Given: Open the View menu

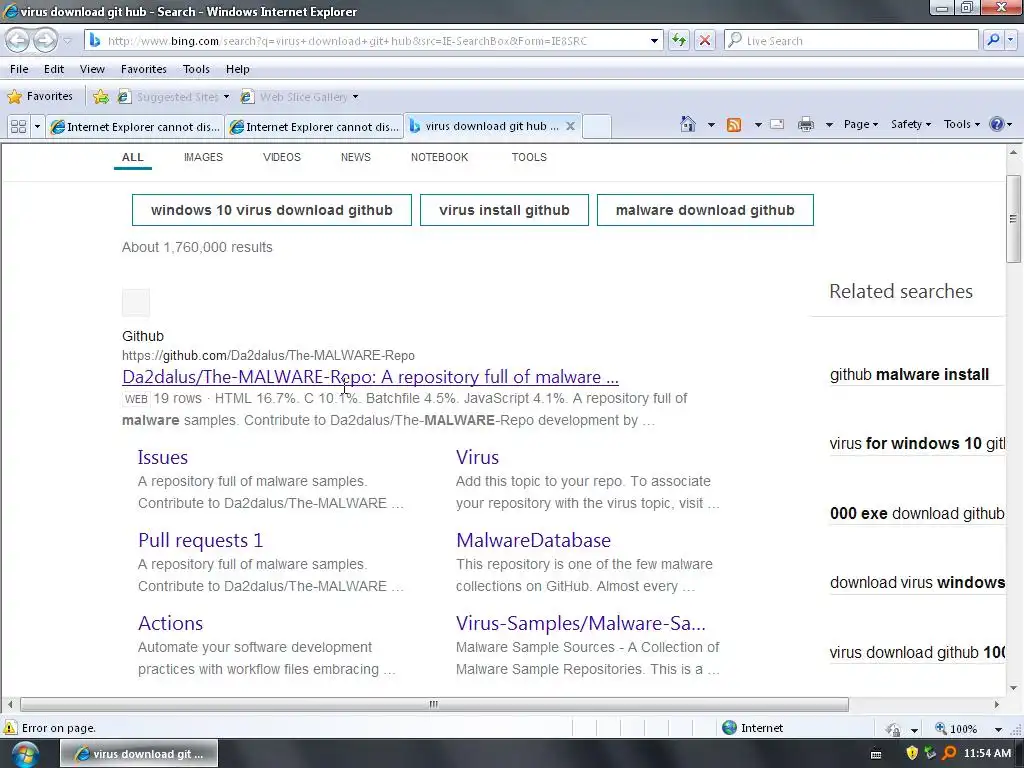Looking at the screenshot, I should click(x=92, y=69).
